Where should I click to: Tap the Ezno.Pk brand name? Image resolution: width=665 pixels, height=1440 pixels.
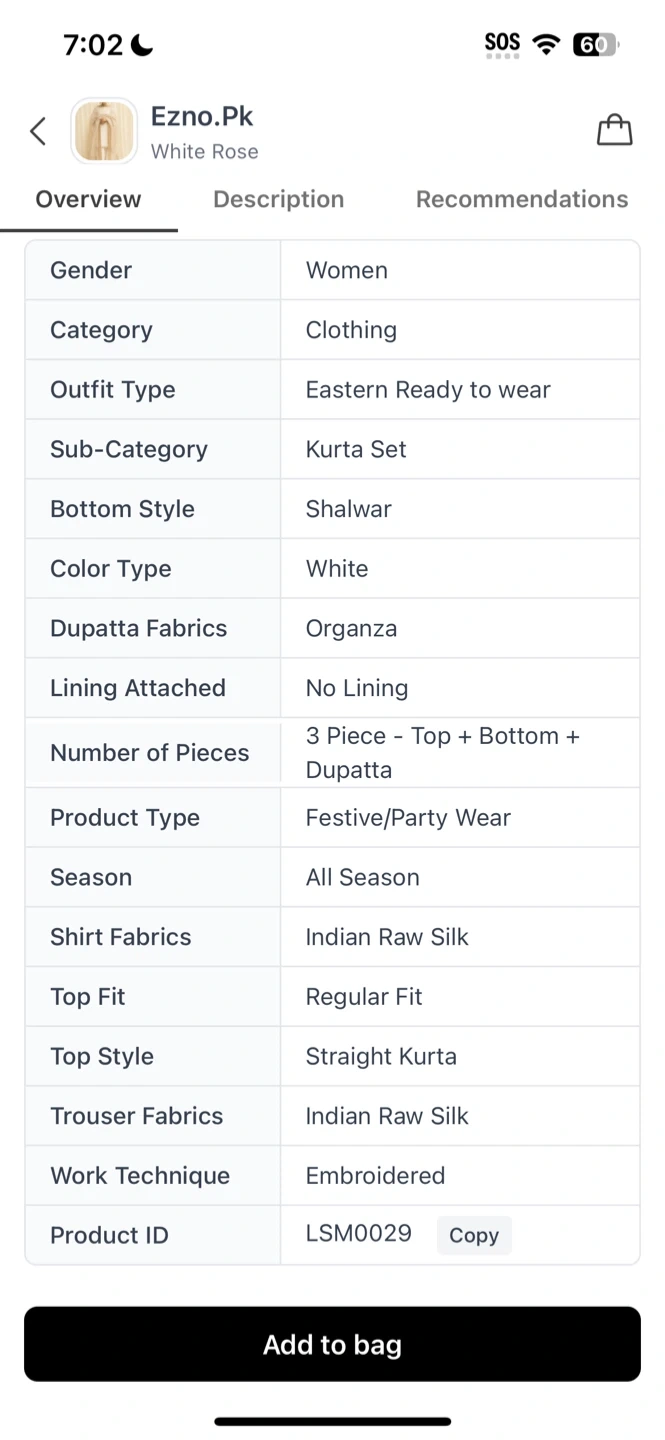click(202, 116)
